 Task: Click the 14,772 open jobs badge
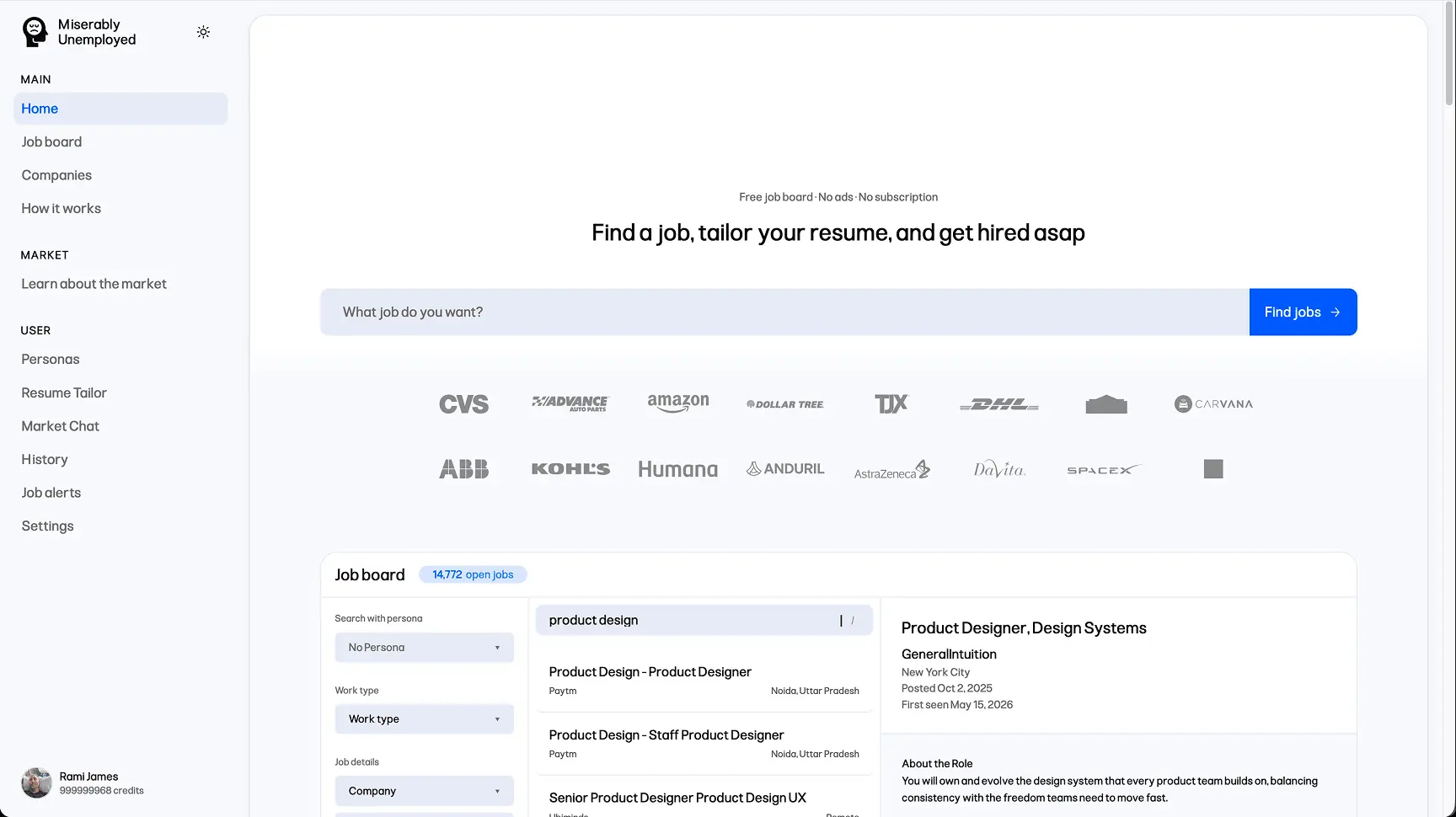click(473, 574)
